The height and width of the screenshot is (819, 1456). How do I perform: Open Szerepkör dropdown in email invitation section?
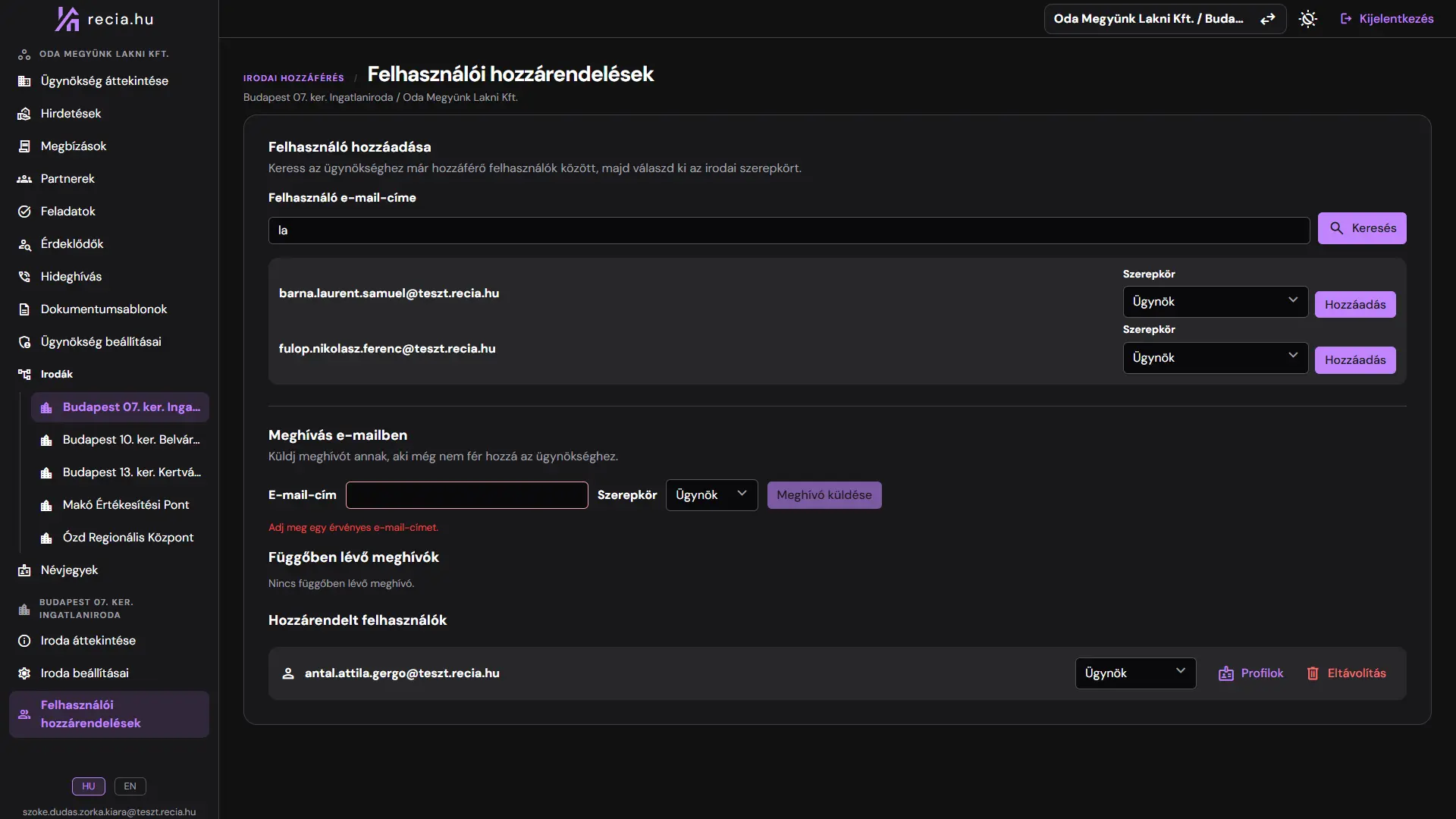[x=711, y=495]
